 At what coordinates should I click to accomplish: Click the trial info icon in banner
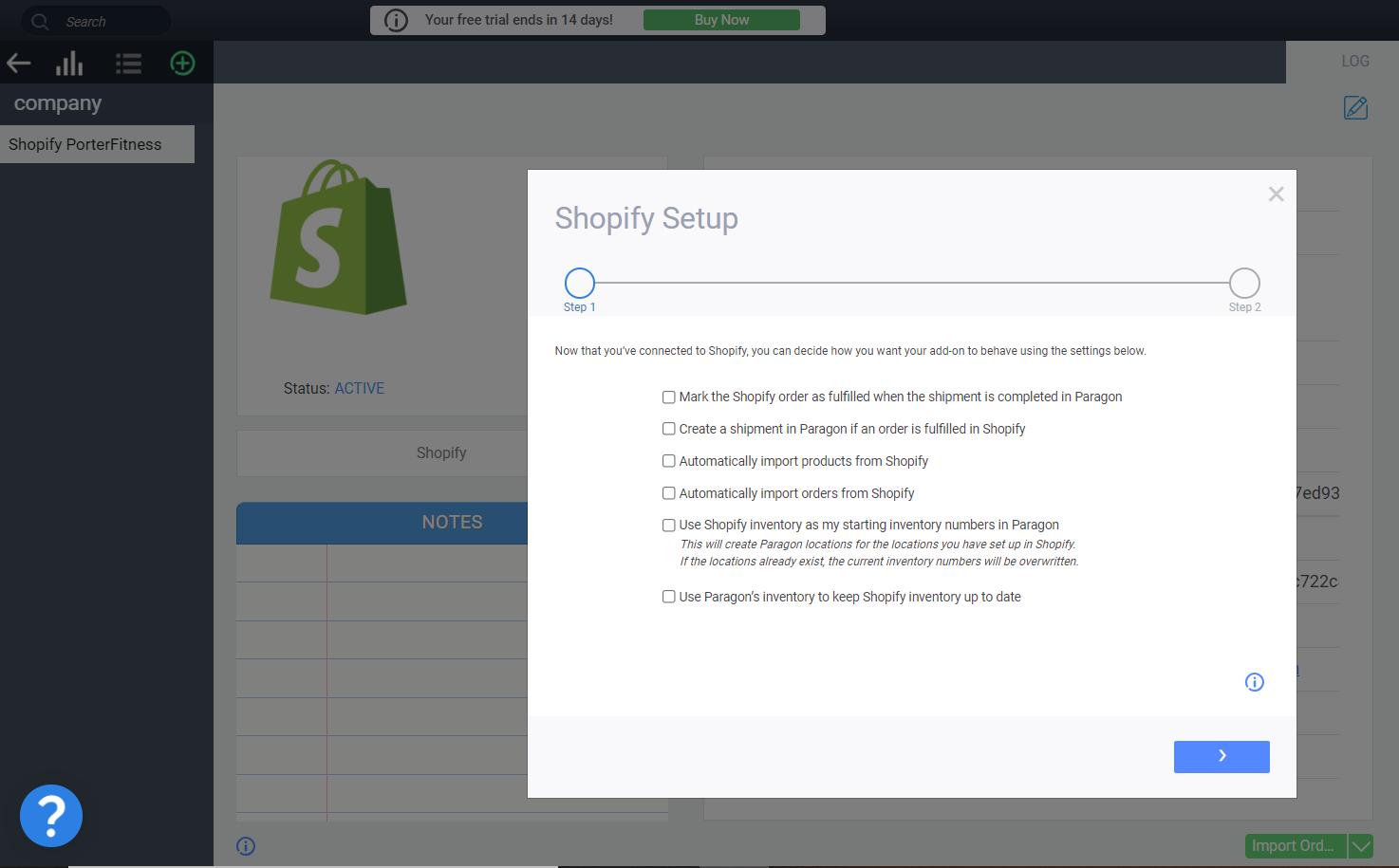(397, 20)
